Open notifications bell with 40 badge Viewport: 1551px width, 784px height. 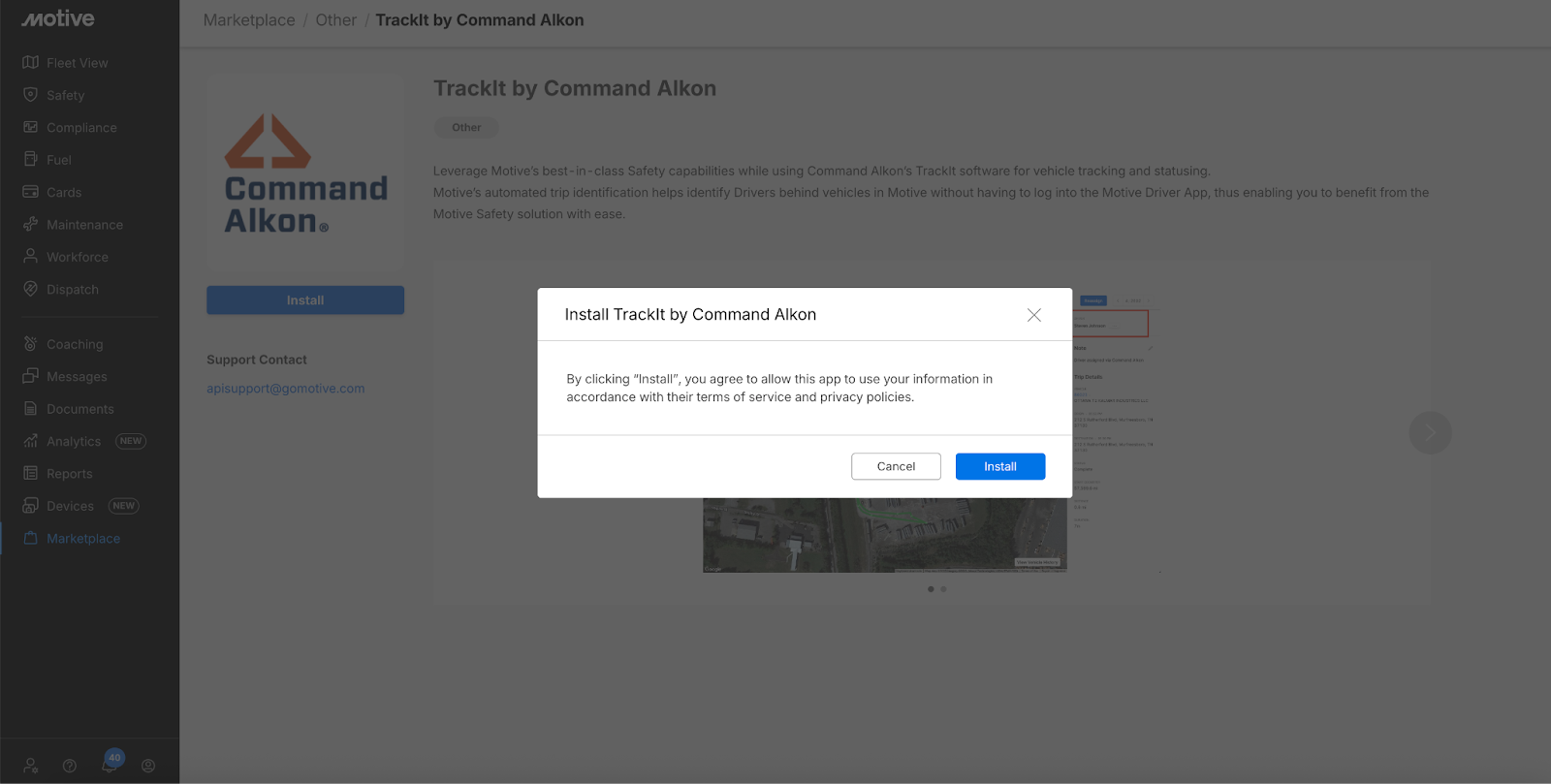111,763
